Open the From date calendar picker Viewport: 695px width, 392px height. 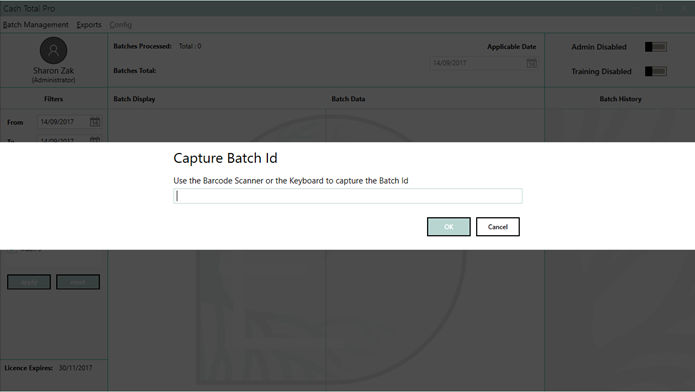coord(94,122)
